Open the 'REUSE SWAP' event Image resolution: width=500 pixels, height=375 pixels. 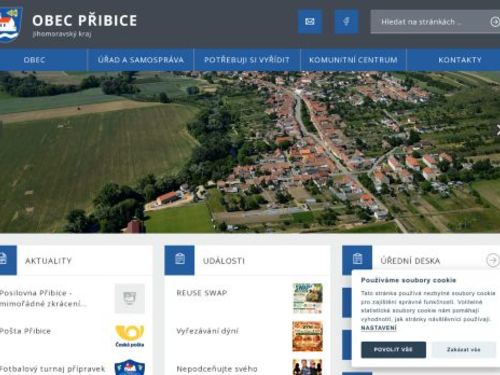coord(202,293)
